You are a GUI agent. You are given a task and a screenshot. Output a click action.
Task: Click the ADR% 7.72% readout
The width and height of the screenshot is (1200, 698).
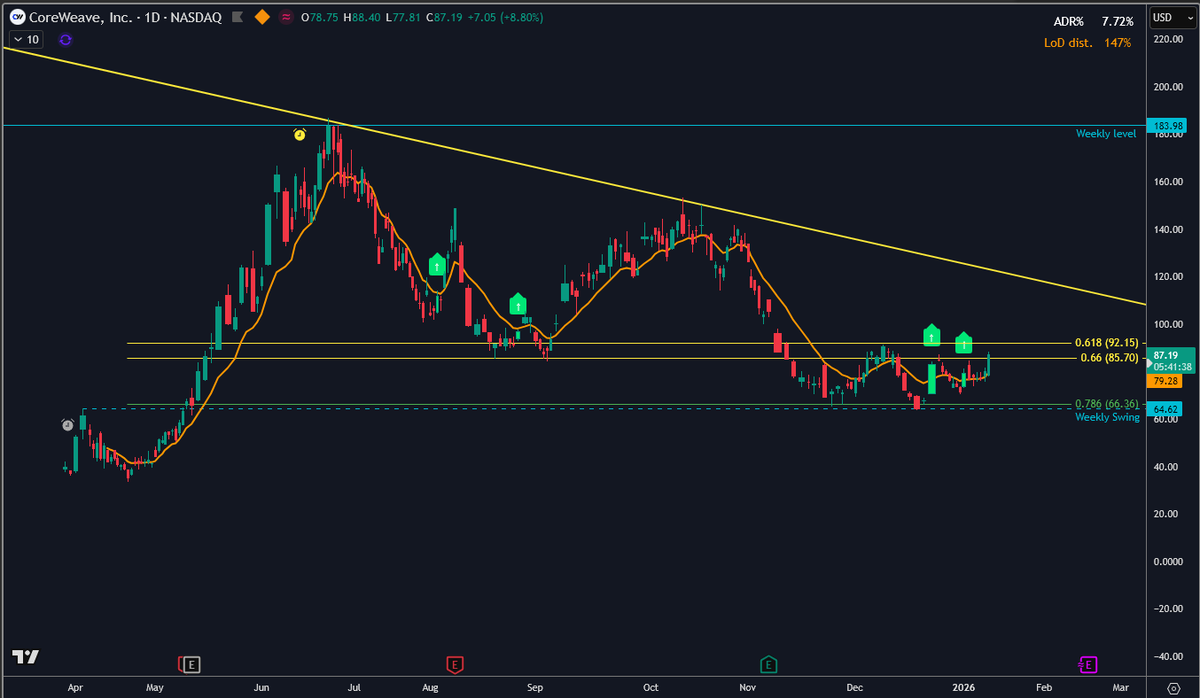coord(1093,21)
